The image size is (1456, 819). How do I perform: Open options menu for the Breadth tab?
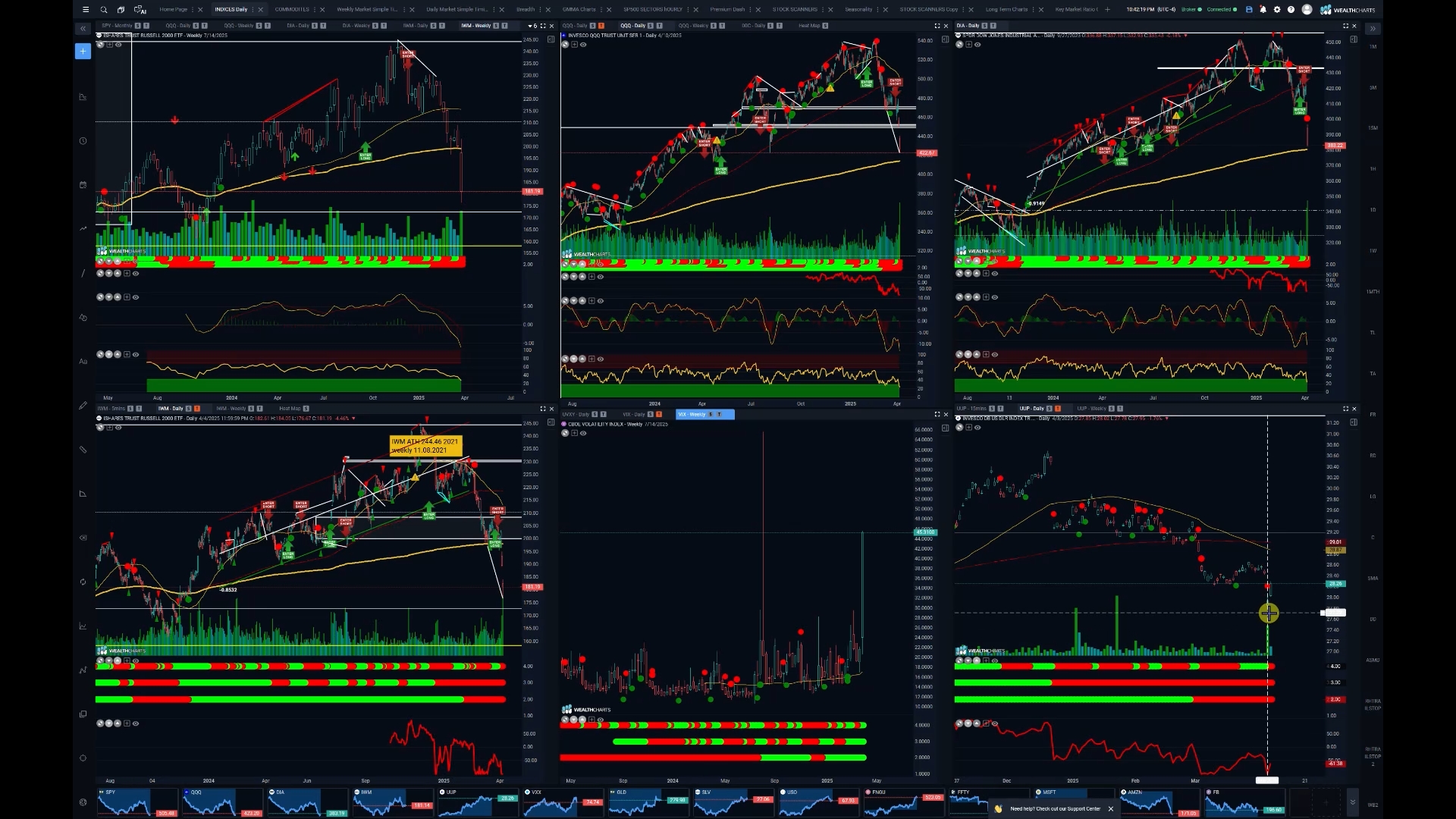(x=540, y=10)
